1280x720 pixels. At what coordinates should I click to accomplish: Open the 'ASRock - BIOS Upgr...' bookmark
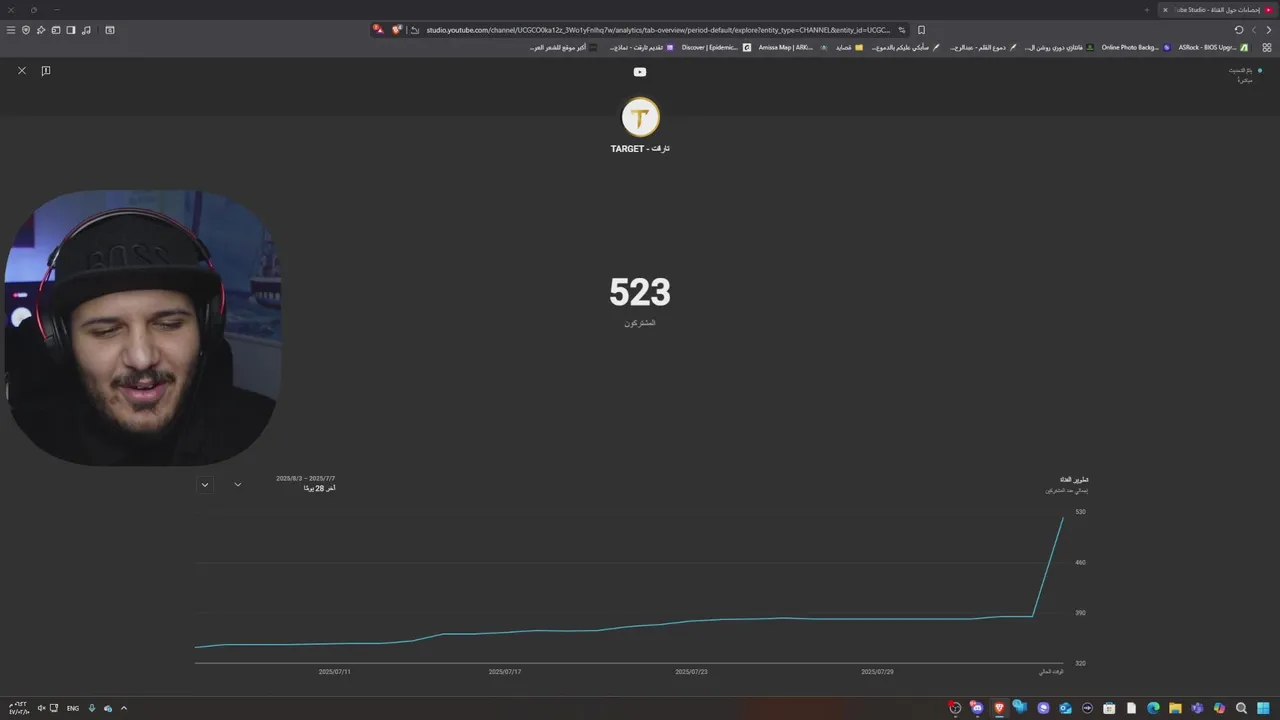(x=1213, y=47)
